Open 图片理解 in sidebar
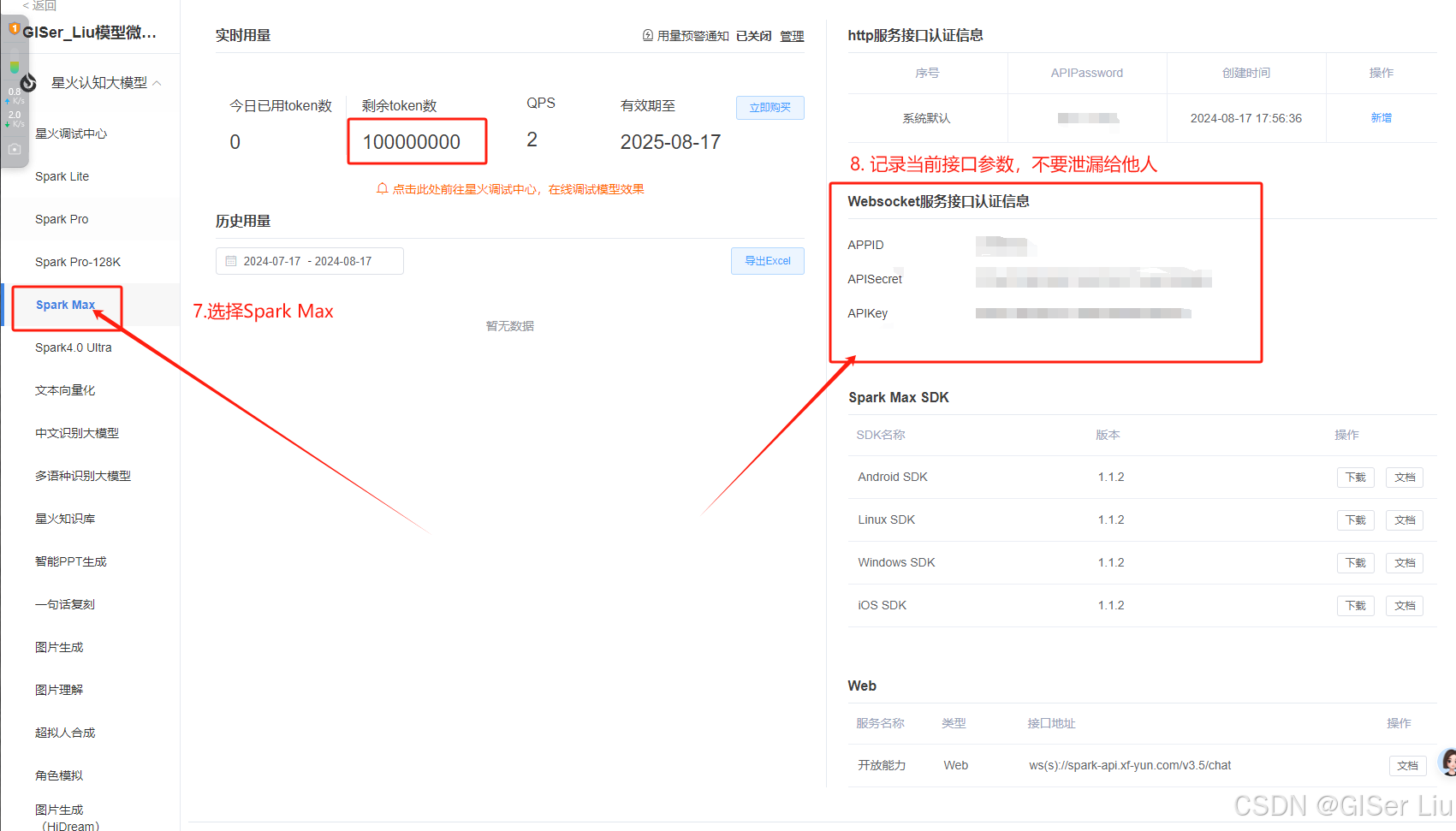The height and width of the screenshot is (831, 1456). 59,690
